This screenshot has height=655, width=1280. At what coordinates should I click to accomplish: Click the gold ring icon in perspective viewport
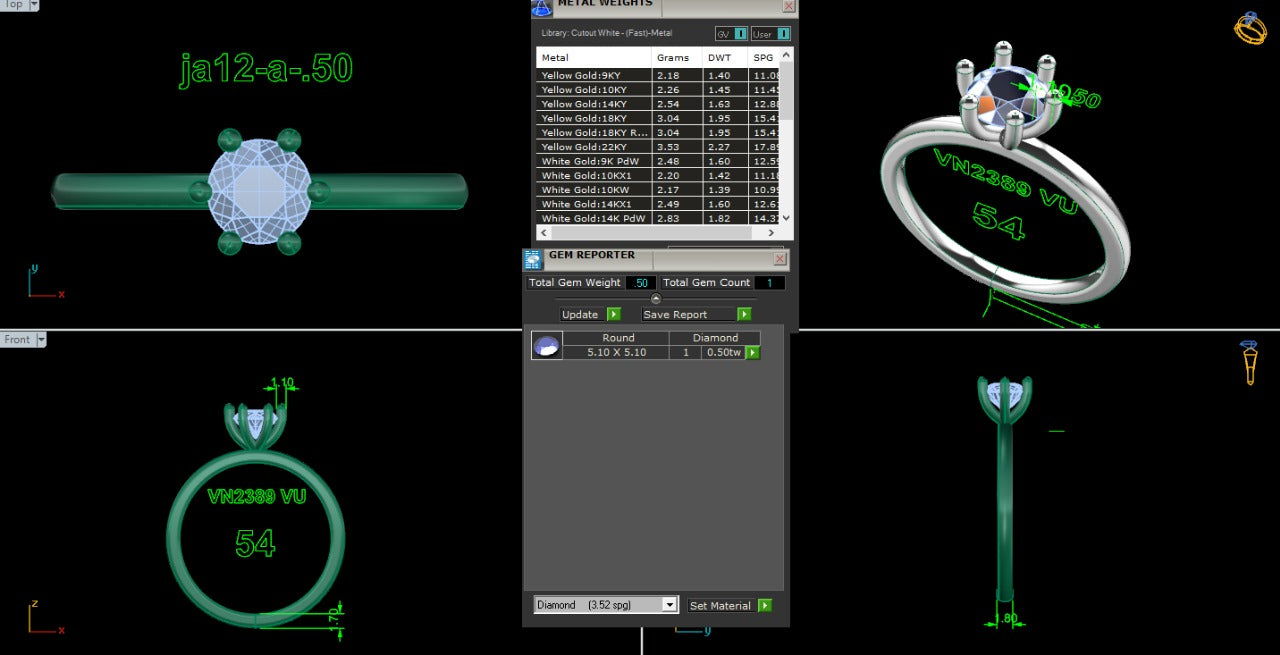[x=1250, y=28]
